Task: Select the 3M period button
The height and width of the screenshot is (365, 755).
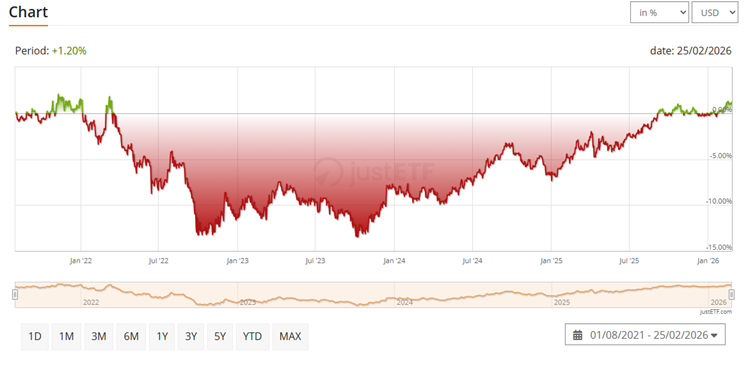Action: pos(99,336)
